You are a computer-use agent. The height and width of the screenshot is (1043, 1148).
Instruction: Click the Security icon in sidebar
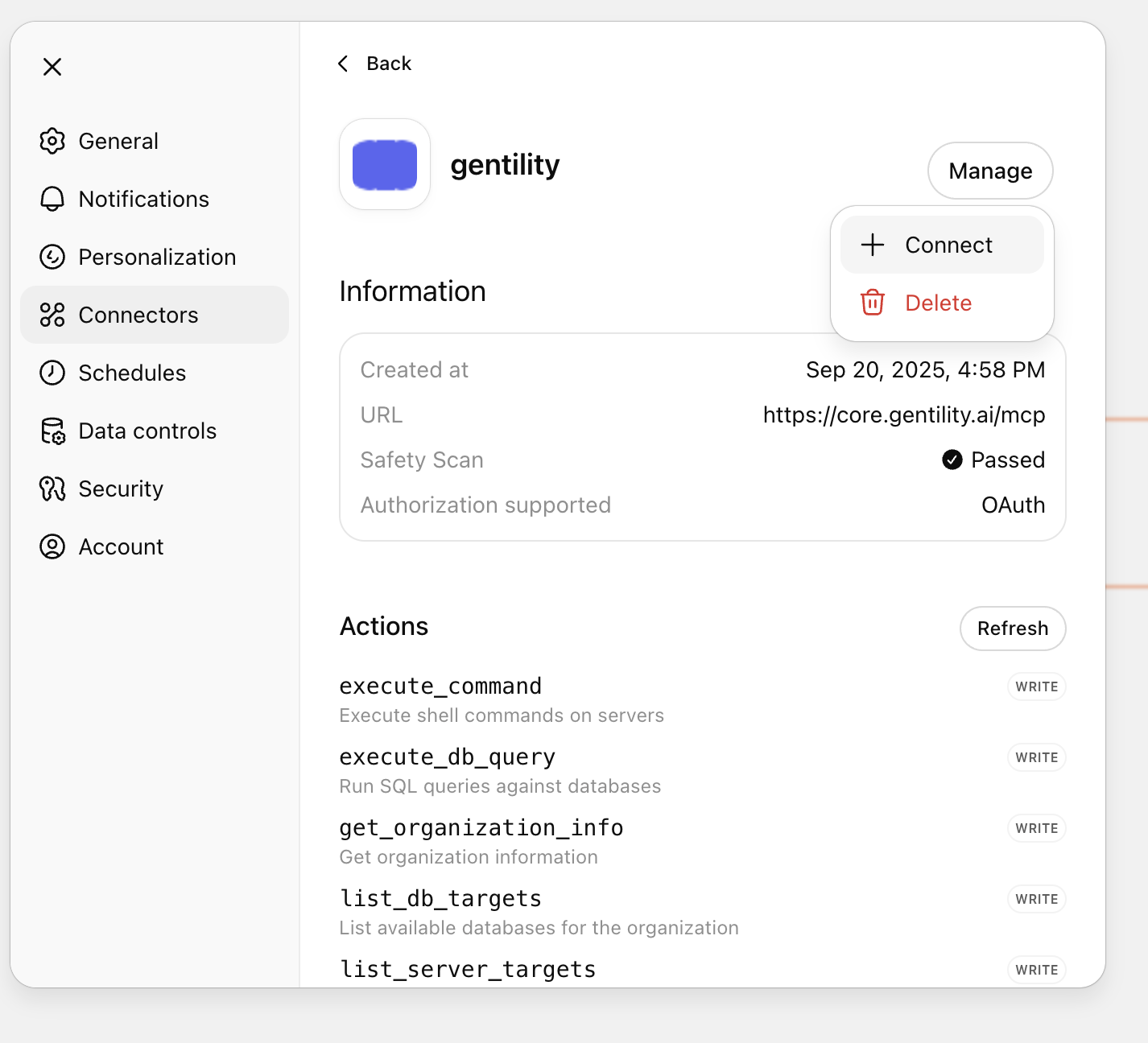tap(52, 489)
